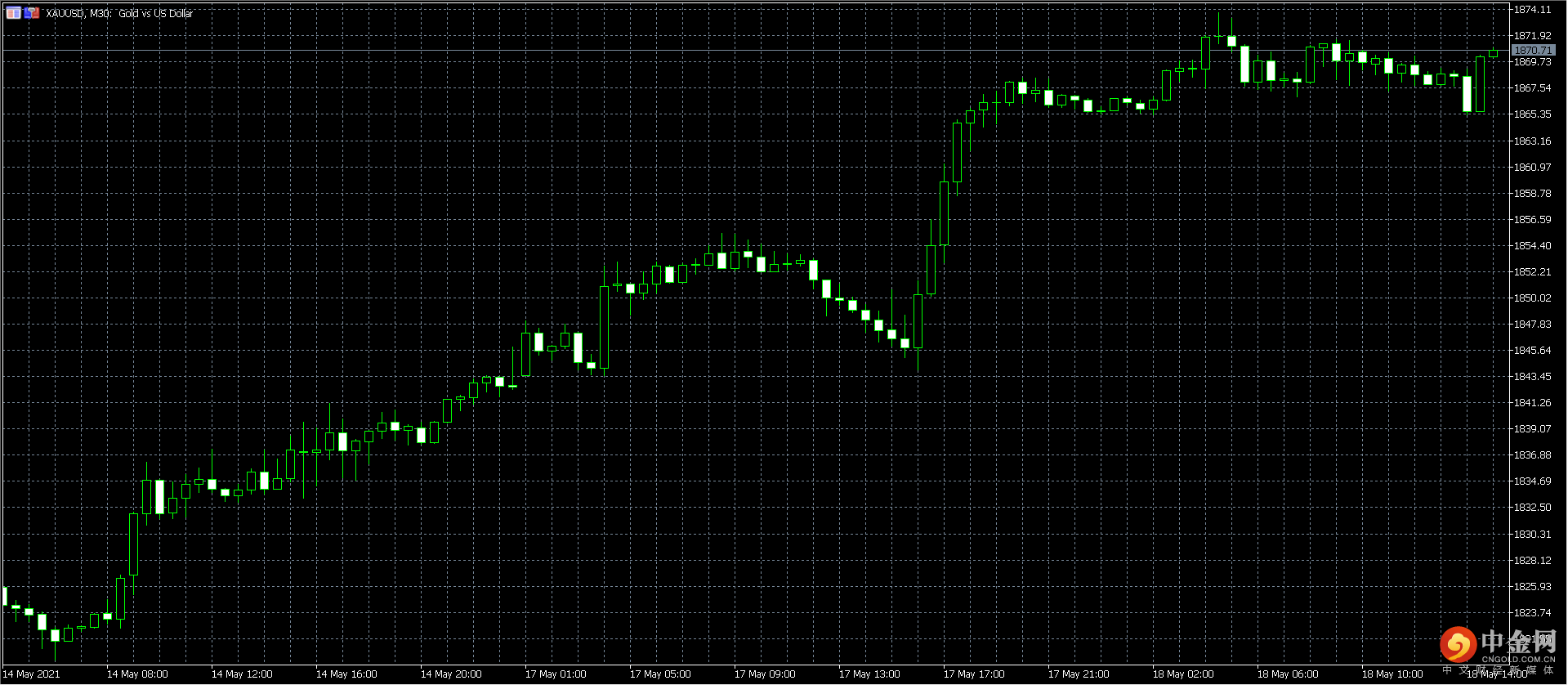Click the '18 May 10:00' time axis label

tap(1392, 674)
